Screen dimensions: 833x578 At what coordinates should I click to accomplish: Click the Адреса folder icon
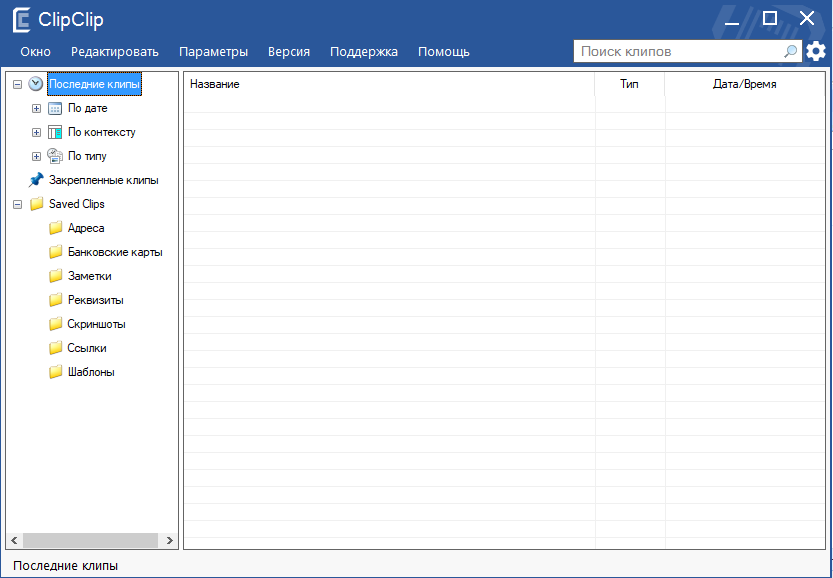[55, 228]
